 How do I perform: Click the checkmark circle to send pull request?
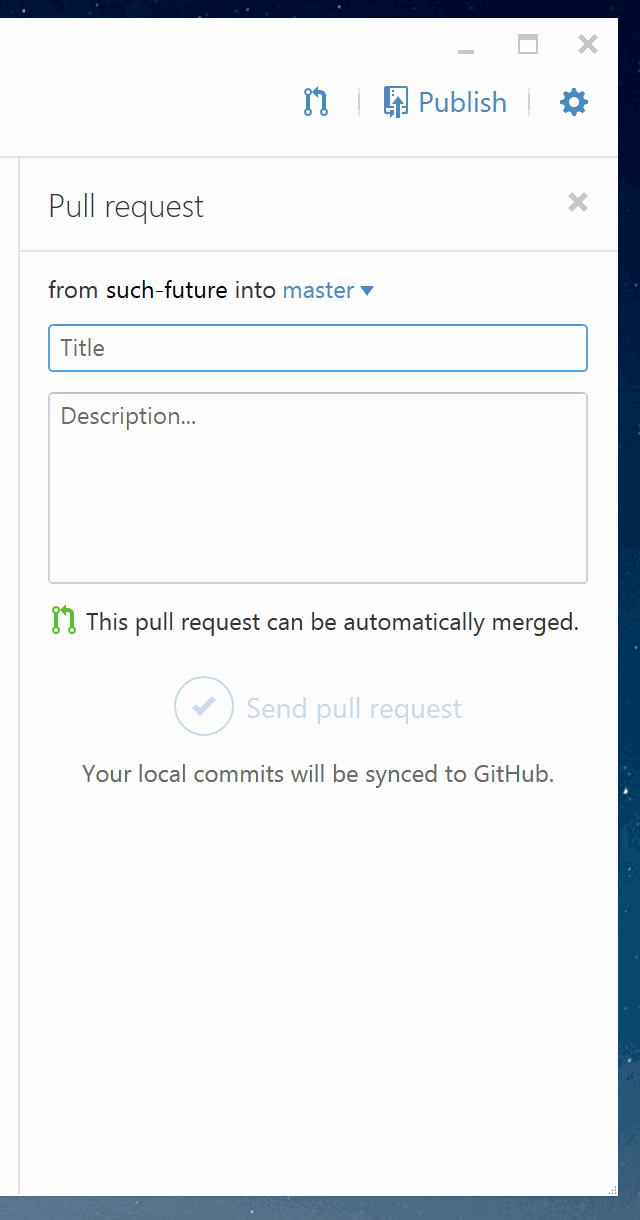coord(204,707)
